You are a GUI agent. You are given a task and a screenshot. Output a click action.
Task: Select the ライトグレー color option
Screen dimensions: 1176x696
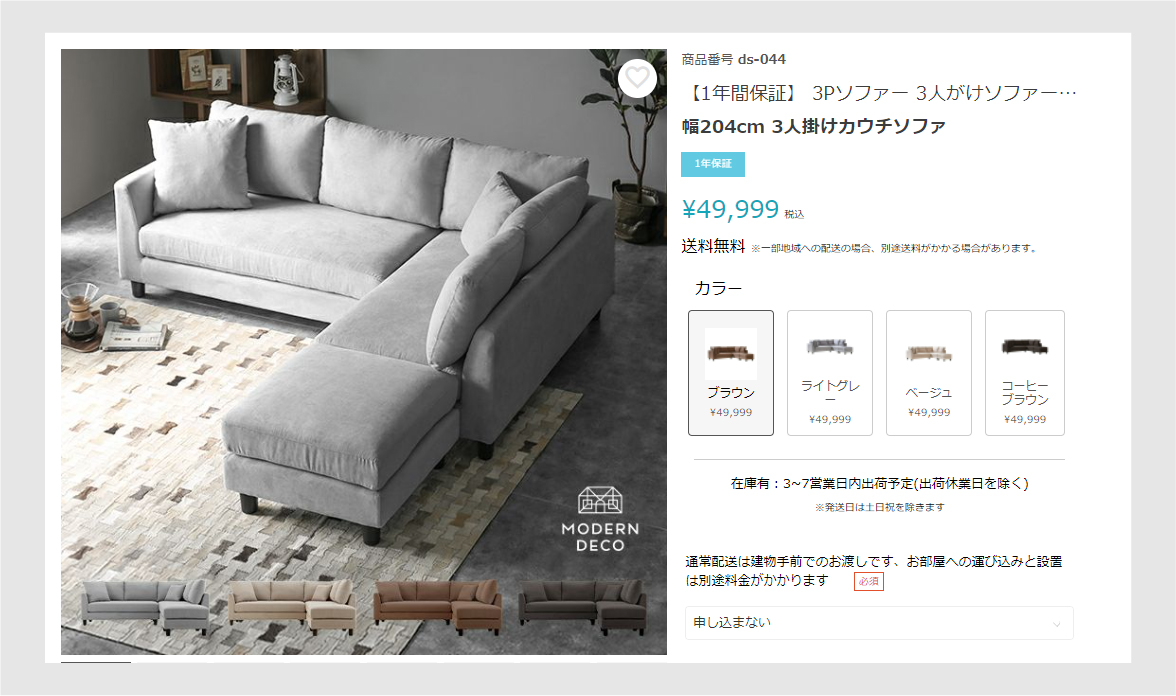830,373
